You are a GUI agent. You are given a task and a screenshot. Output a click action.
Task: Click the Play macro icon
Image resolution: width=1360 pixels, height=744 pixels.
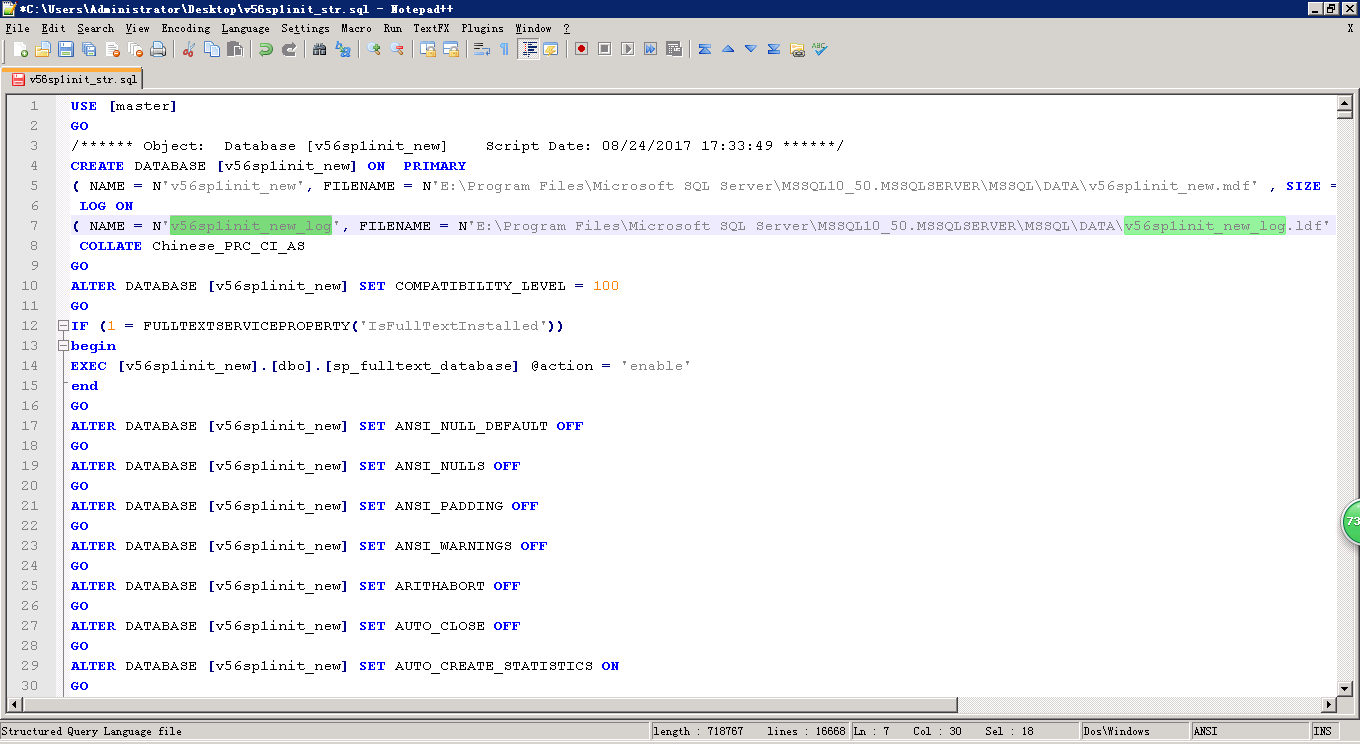point(627,49)
